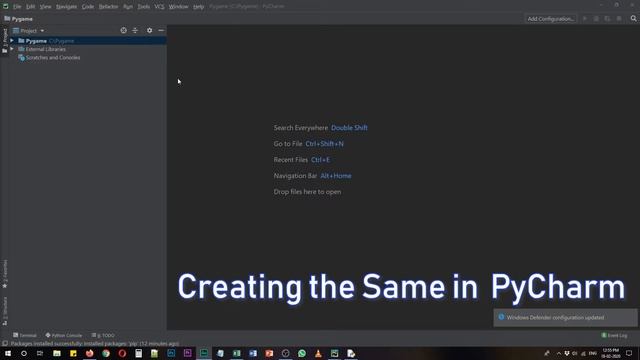Open the VCS menu
The image size is (640, 360).
[x=159, y=7]
